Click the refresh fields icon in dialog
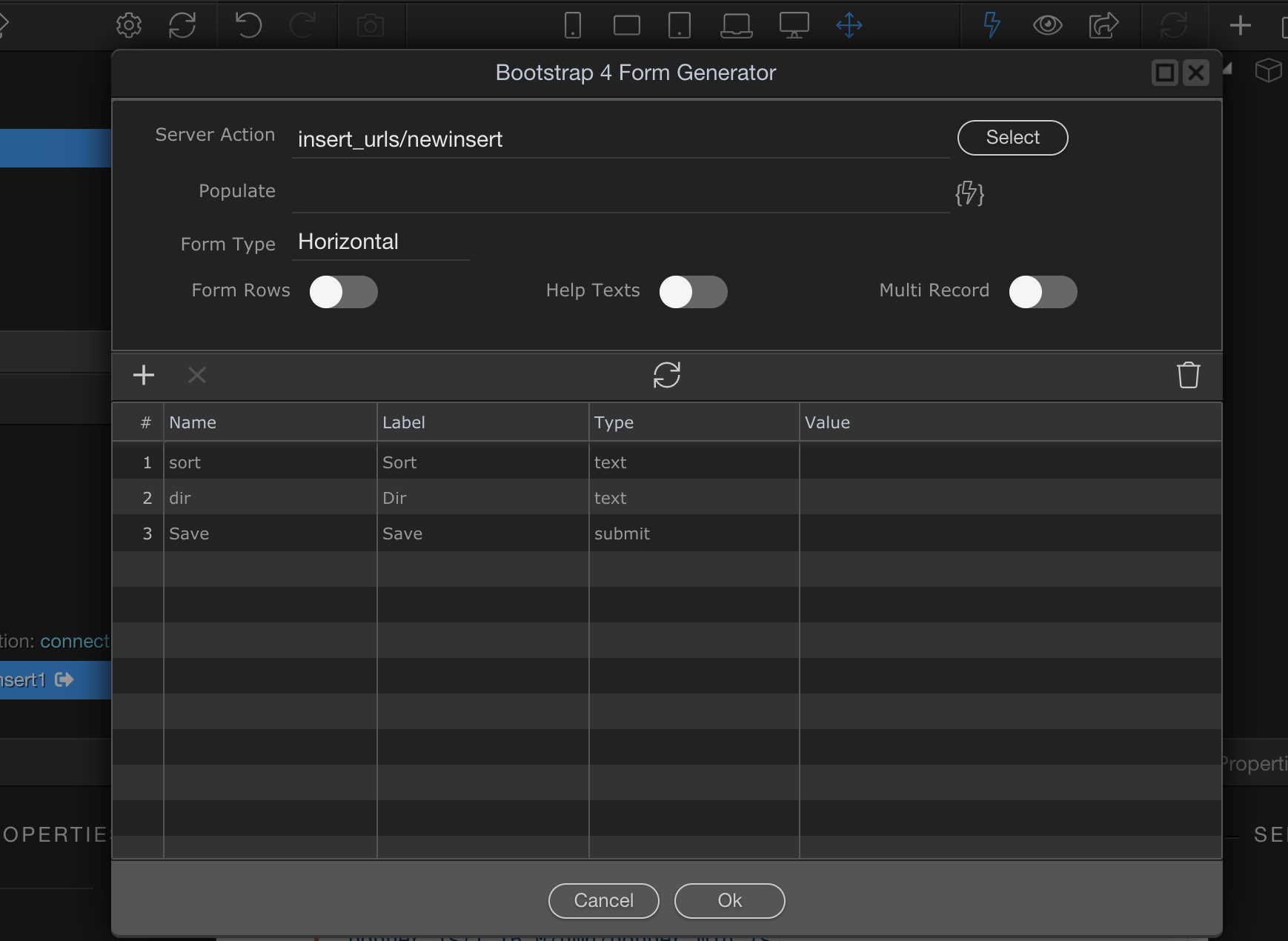1288x941 pixels. tap(666, 375)
